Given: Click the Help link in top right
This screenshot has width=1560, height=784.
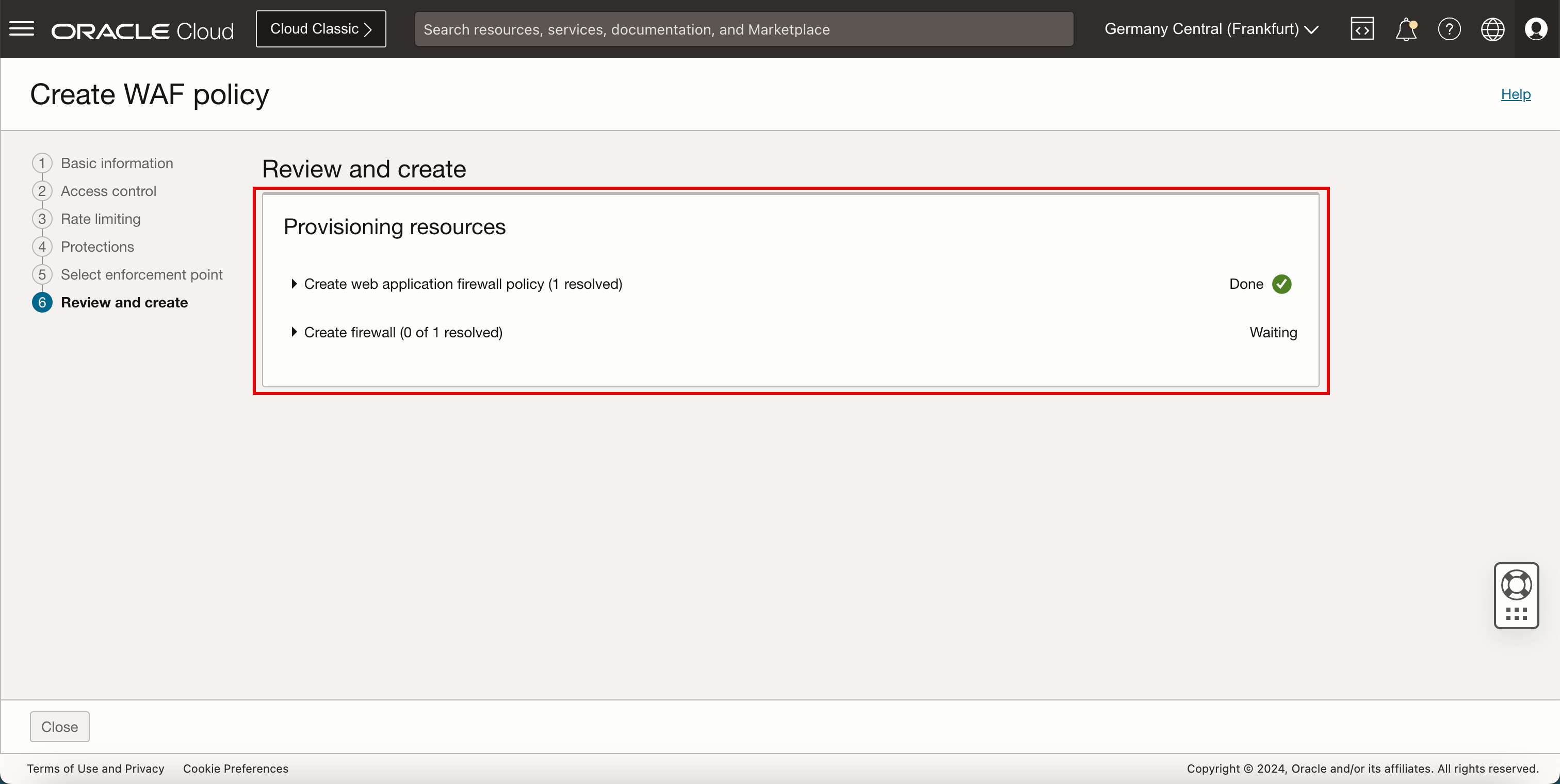Looking at the screenshot, I should click(x=1516, y=93).
